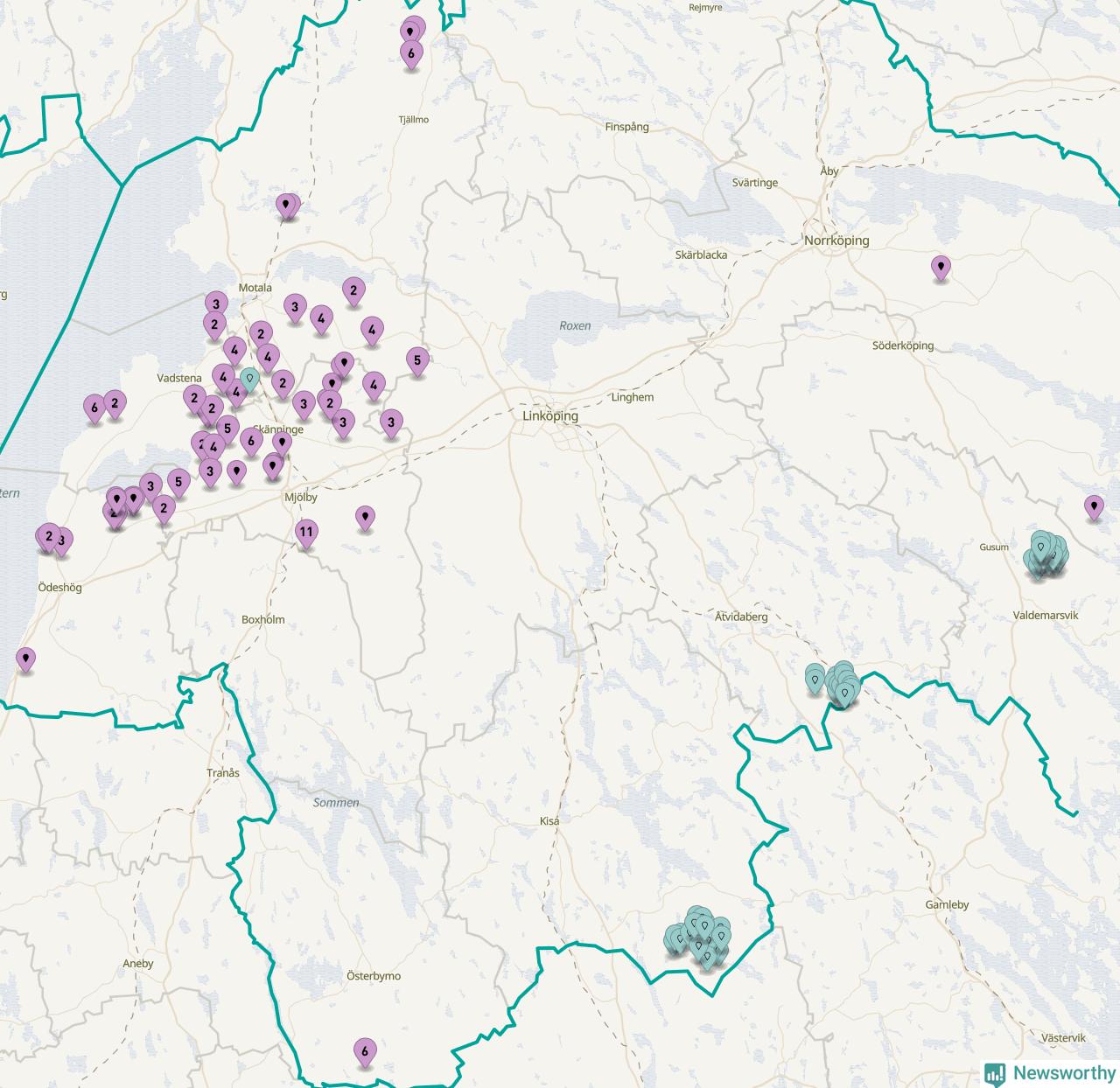Select the Vadstena label
1120x1088 pixels.
click(x=179, y=379)
